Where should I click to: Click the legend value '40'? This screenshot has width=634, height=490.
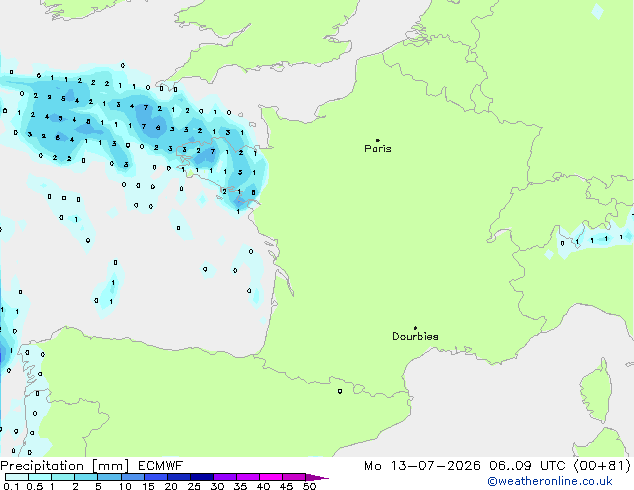point(263,486)
